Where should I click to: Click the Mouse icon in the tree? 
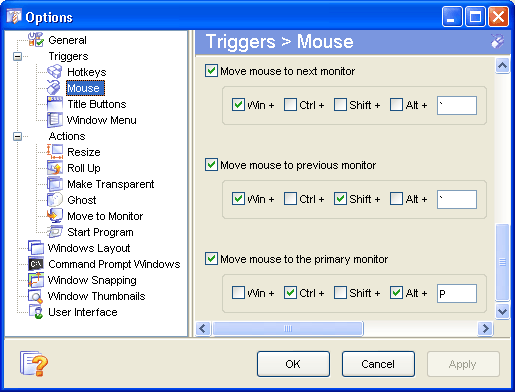[x=54, y=87]
